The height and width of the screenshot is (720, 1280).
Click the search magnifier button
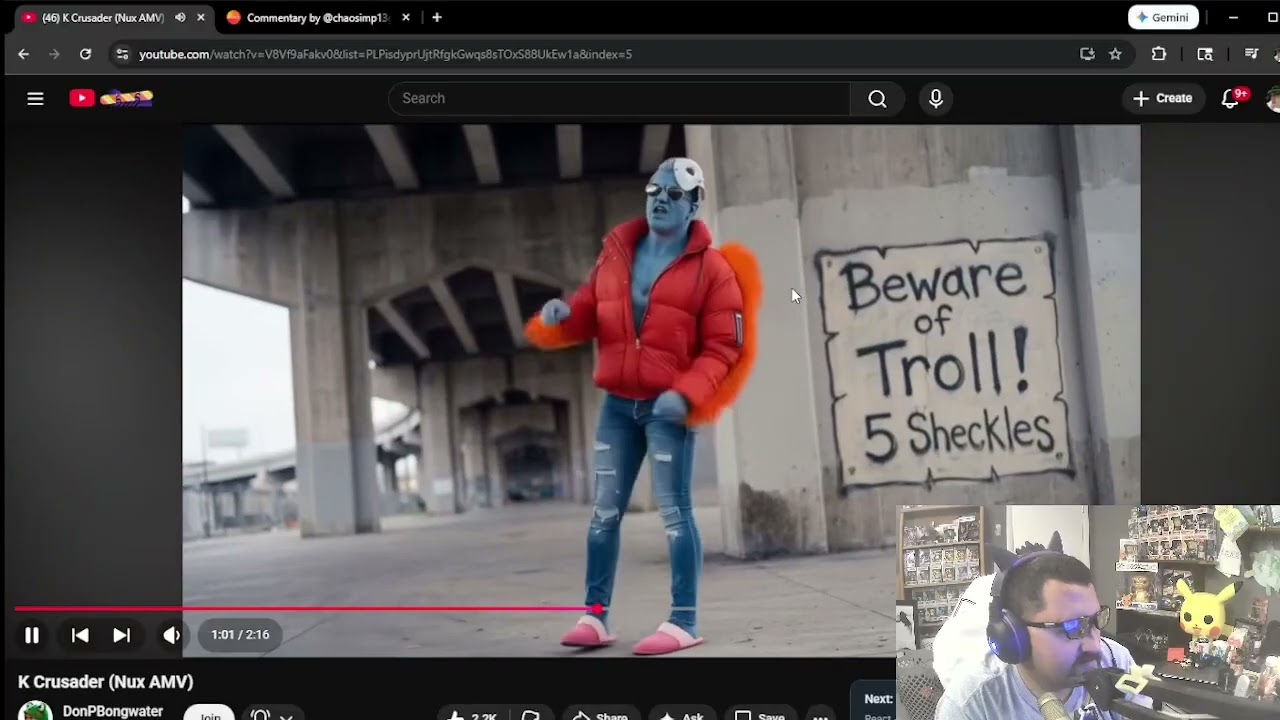point(877,98)
